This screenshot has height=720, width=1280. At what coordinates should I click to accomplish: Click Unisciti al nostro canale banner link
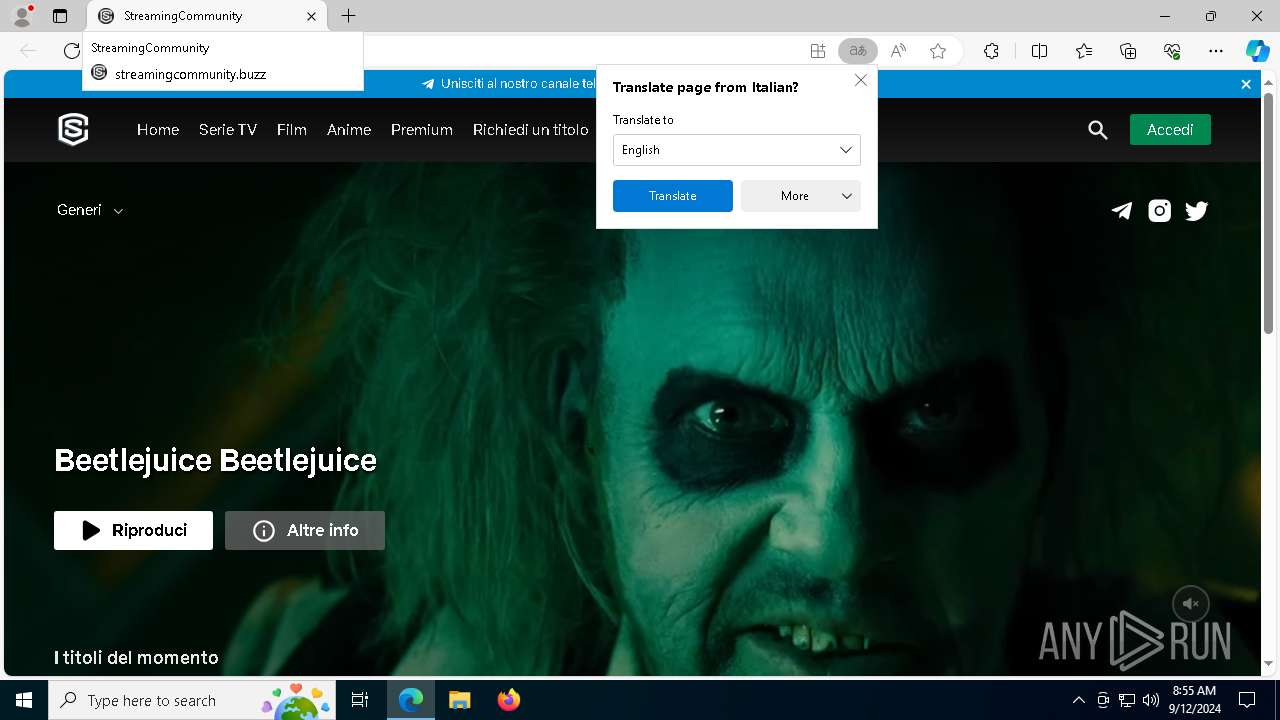pos(509,84)
